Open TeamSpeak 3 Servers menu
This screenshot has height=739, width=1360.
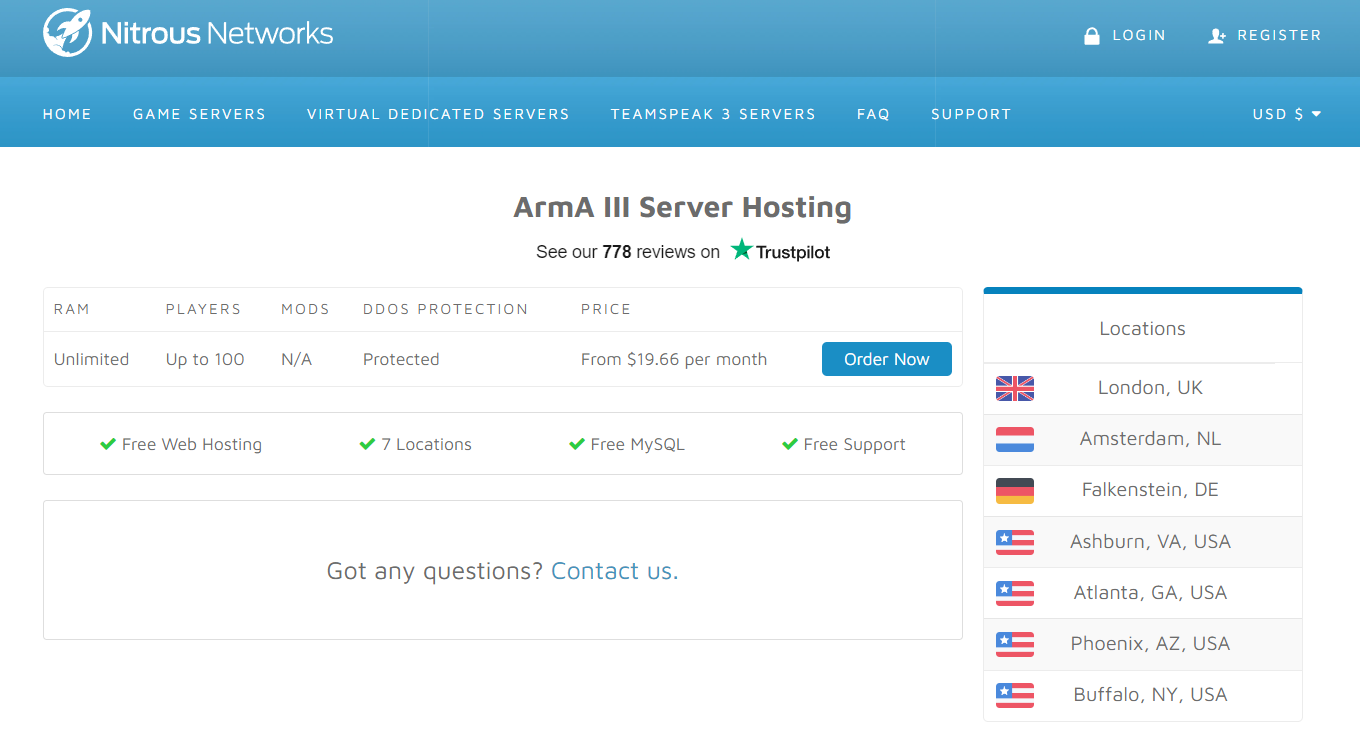pos(713,114)
